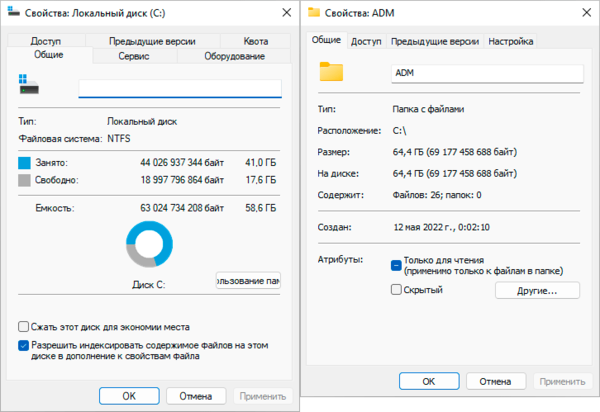Click 'Применить' in ADM properties window
The height and width of the screenshot is (412, 600).
pos(562,381)
